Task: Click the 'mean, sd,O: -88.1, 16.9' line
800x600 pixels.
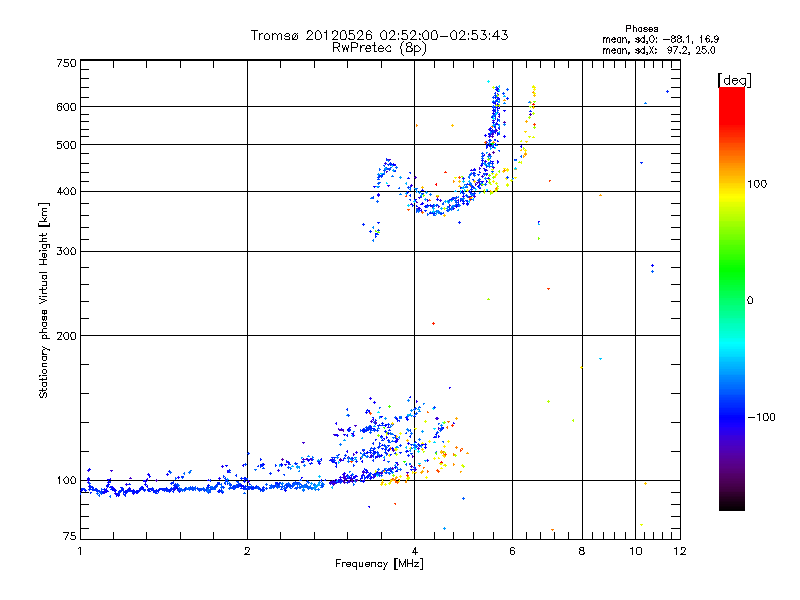Action: [660, 39]
